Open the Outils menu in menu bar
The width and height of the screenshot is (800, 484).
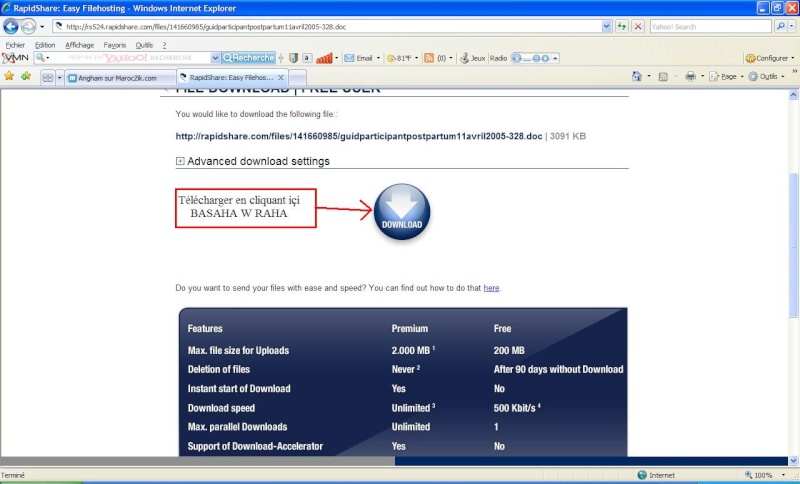tap(144, 45)
